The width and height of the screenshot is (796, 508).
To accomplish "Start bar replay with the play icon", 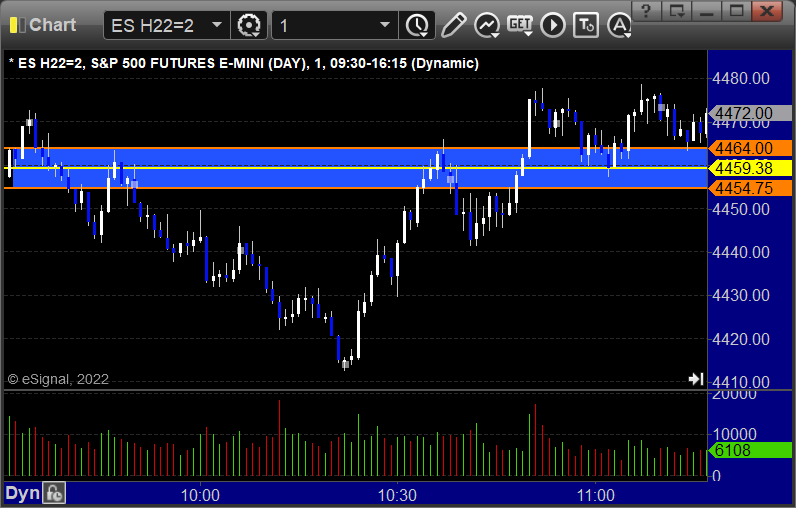I will (553, 25).
